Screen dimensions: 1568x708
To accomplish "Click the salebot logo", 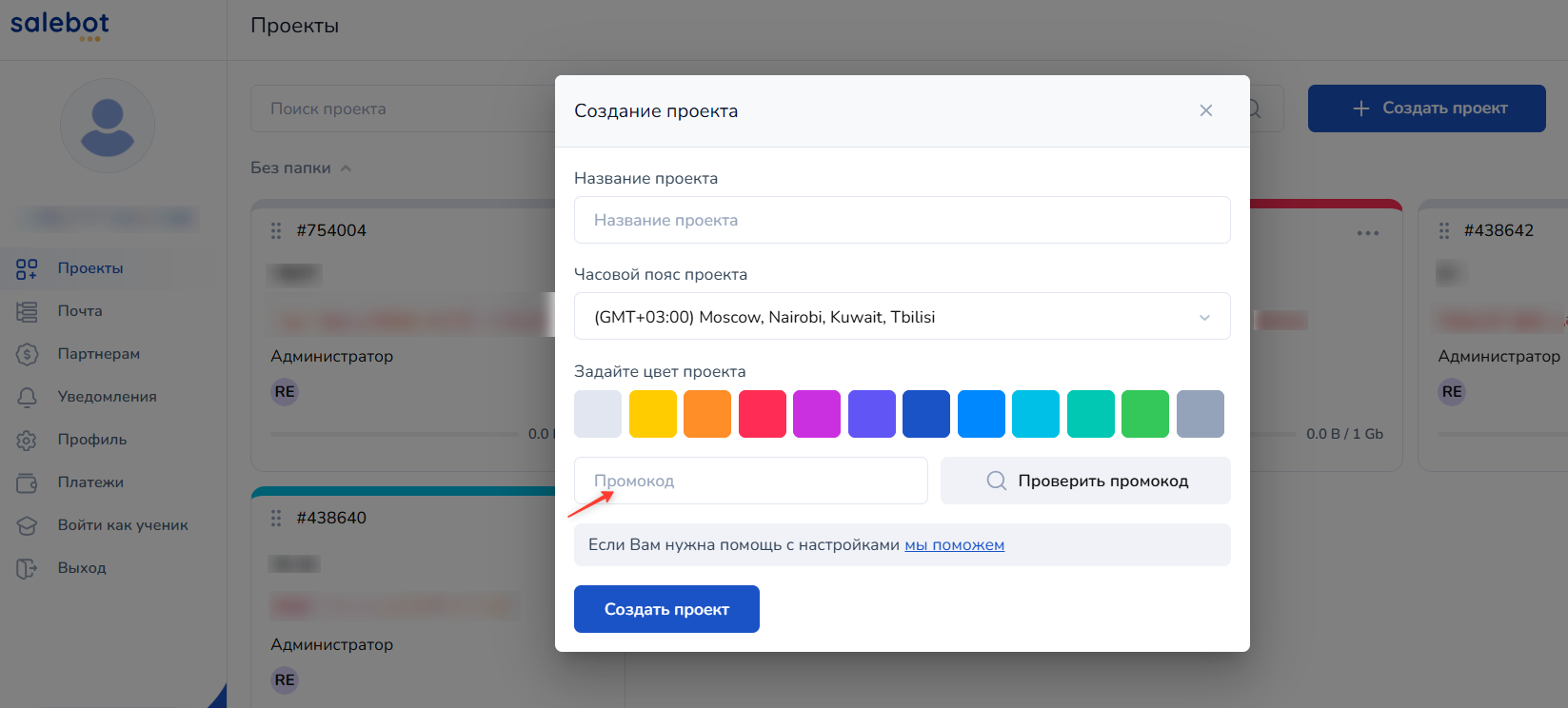I will [60, 25].
